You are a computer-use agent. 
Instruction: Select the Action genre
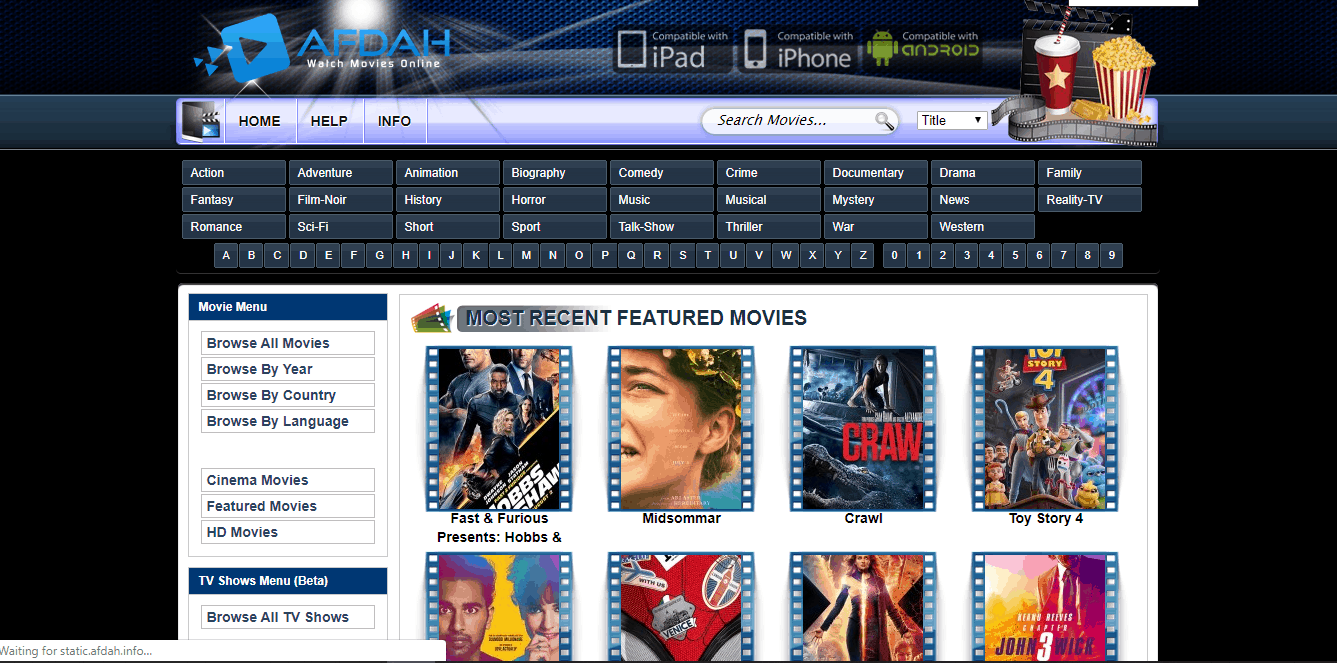click(234, 173)
